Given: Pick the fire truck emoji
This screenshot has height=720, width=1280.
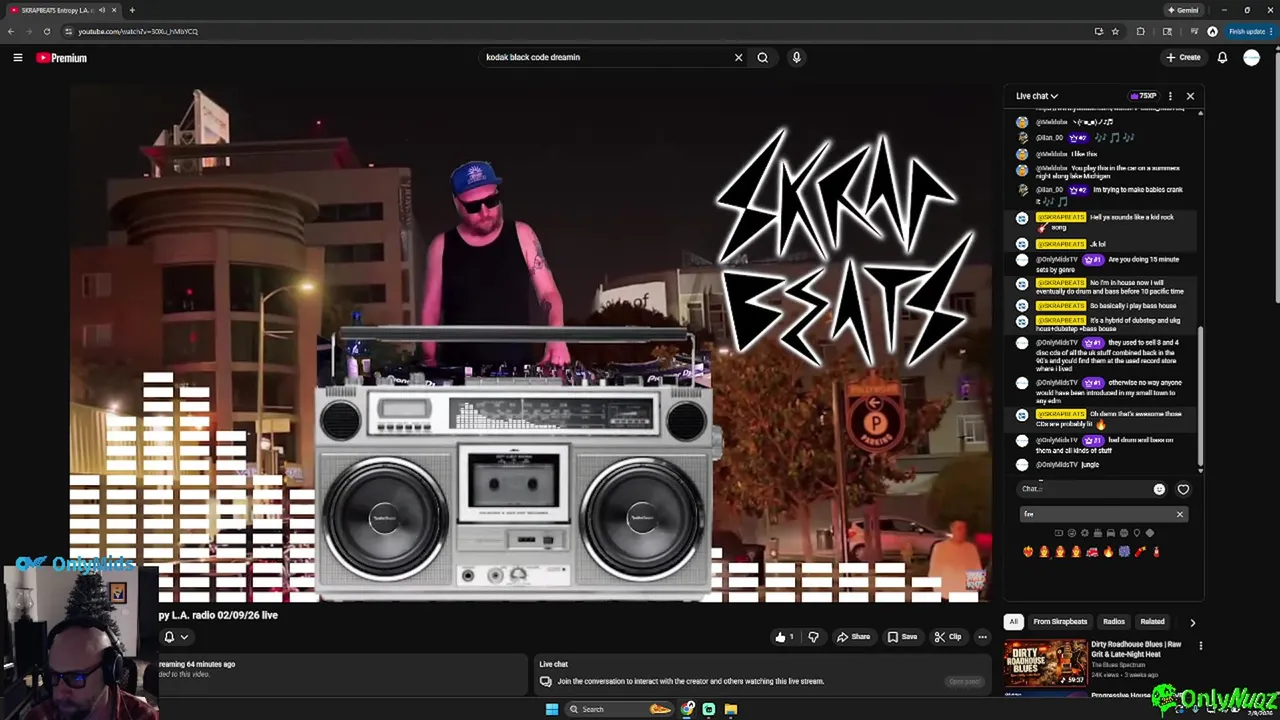Looking at the screenshot, I should pyautogui.click(x=1092, y=552).
